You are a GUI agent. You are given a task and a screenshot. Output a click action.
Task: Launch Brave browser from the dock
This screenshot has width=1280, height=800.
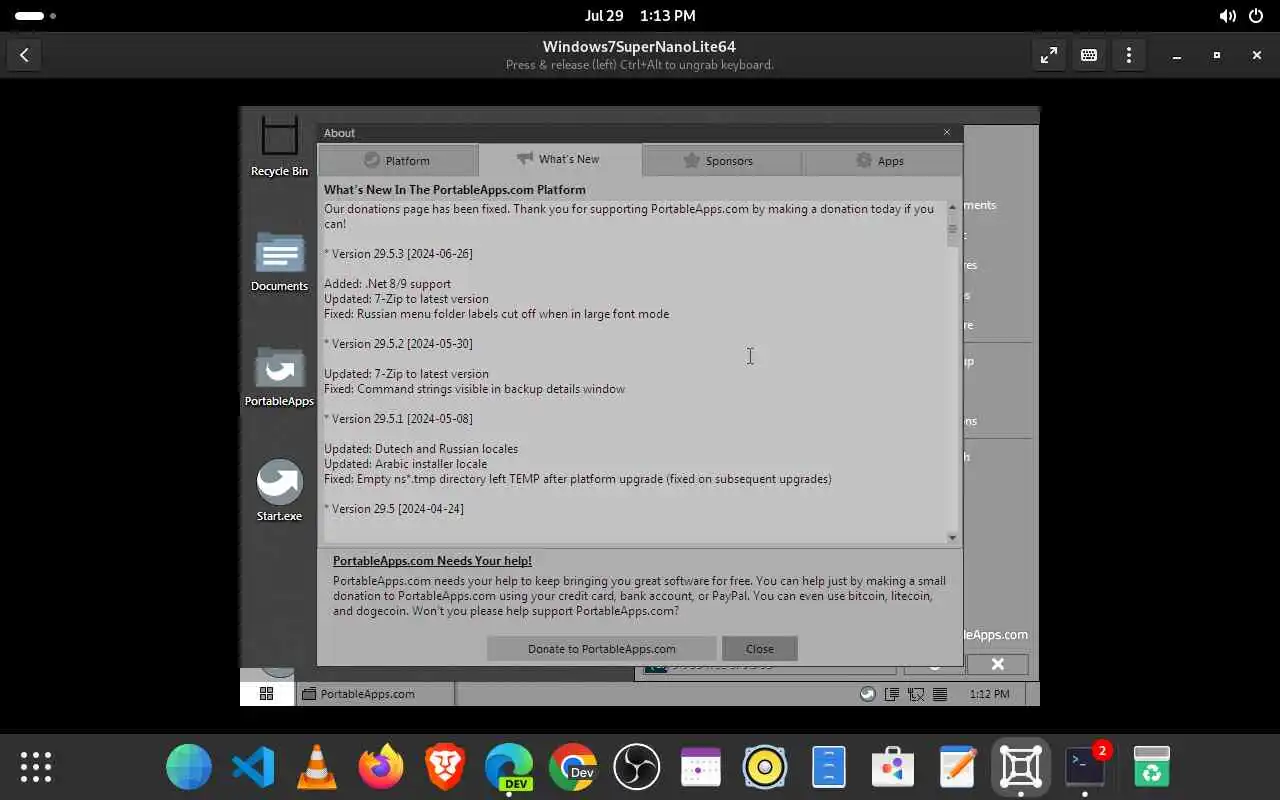point(445,767)
